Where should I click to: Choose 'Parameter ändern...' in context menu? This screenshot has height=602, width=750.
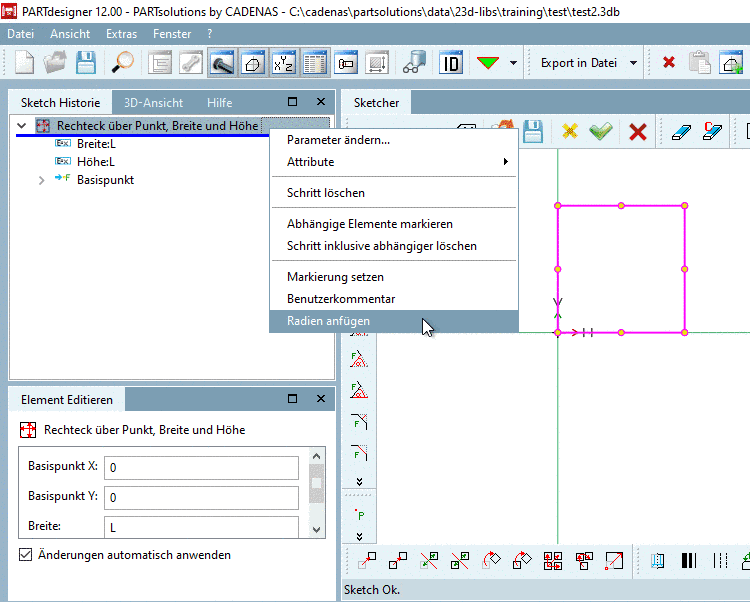pyautogui.click(x=338, y=139)
